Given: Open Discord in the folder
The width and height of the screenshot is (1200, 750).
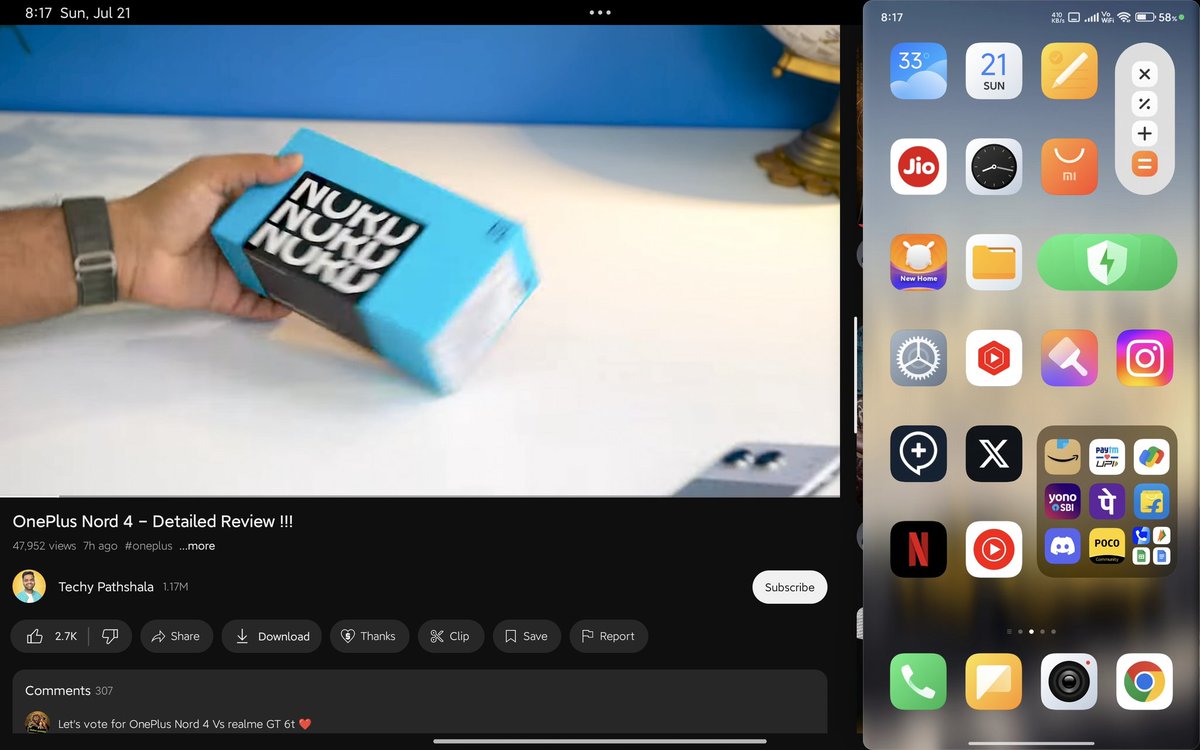Looking at the screenshot, I should tap(1063, 545).
